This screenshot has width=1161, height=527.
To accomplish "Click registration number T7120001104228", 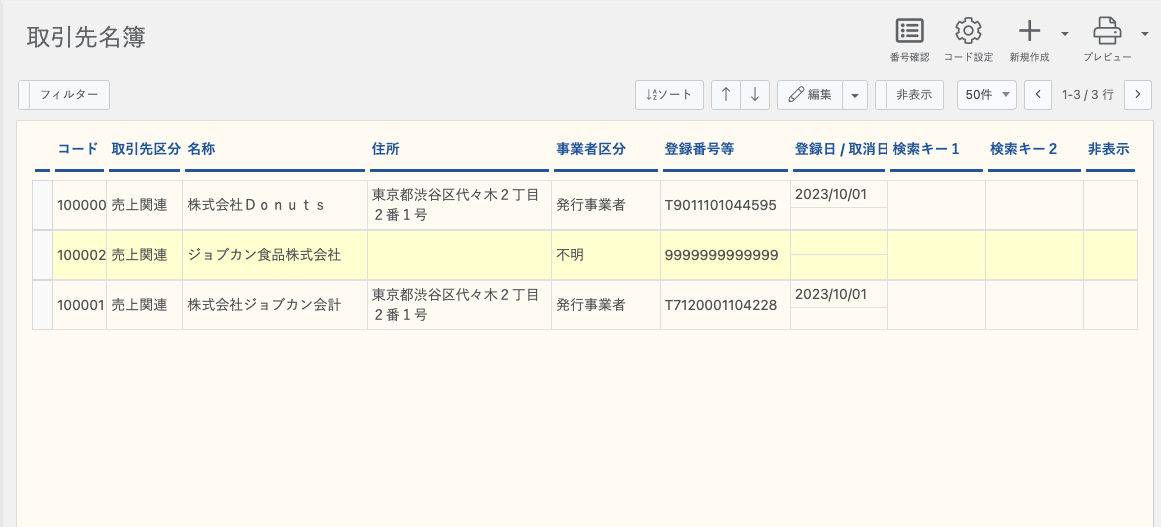I will click(725, 305).
